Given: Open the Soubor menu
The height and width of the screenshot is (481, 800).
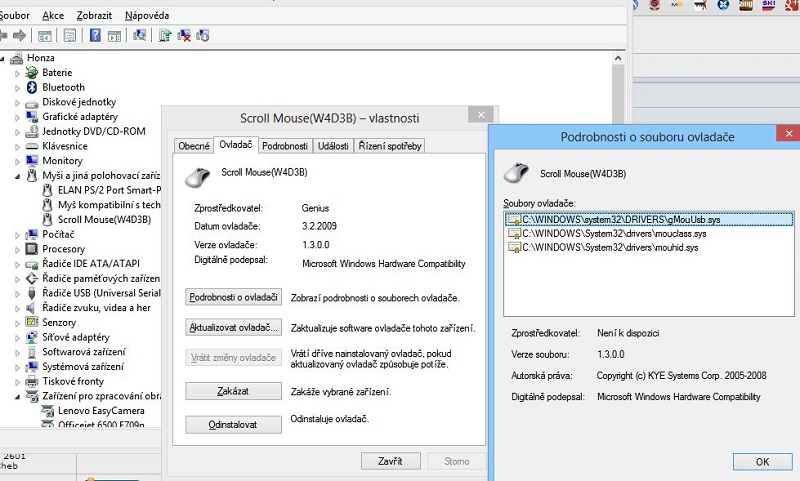Looking at the screenshot, I should click(x=14, y=16).
